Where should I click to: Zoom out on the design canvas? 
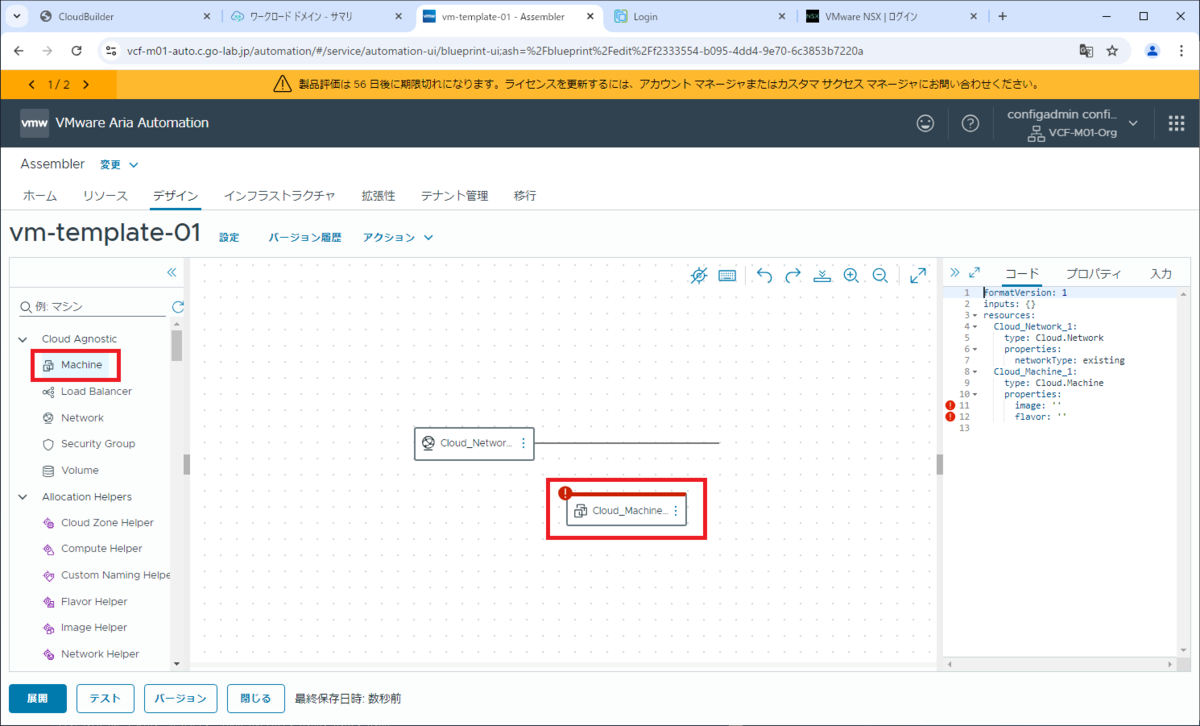(x=880, y=275)
